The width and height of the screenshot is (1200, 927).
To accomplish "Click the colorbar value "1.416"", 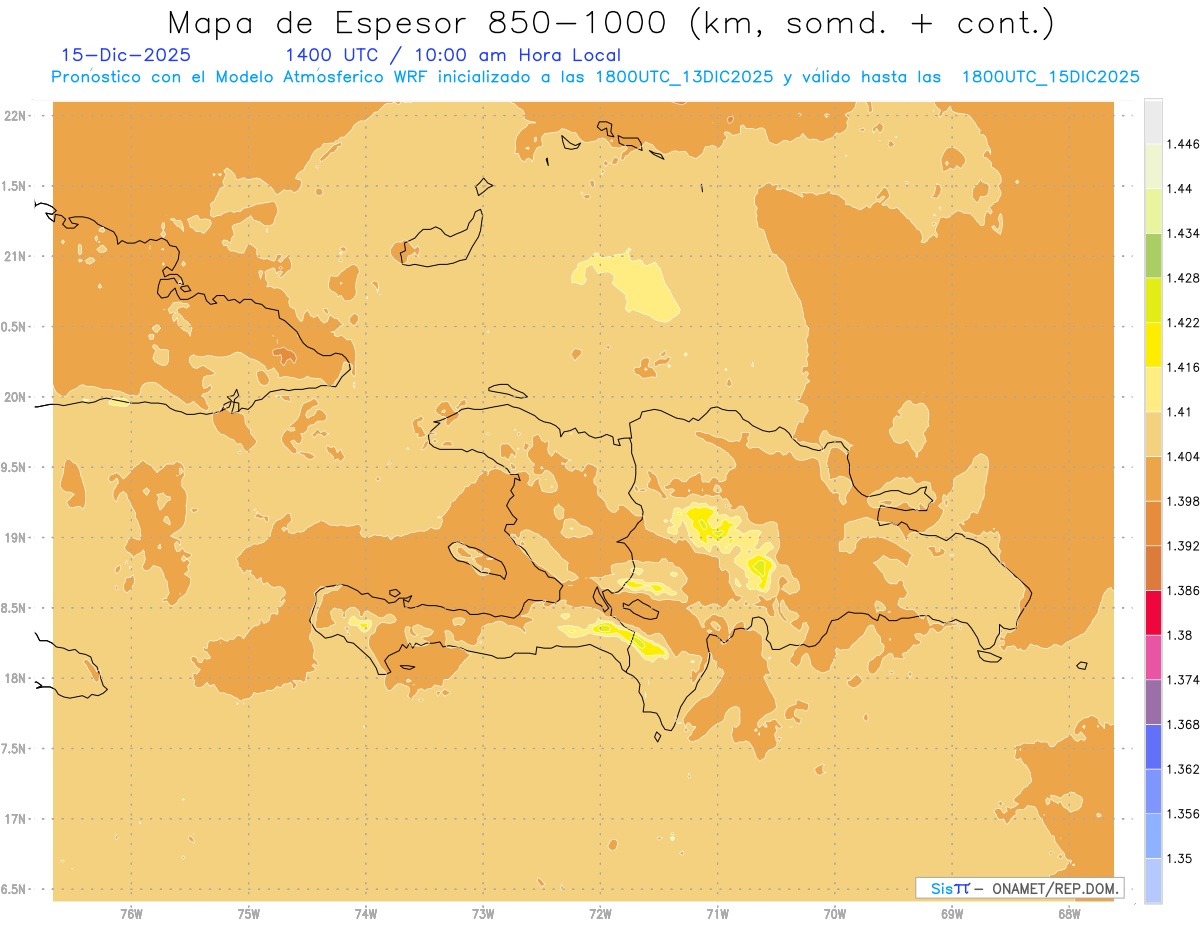I will (x=1183, y=367).
